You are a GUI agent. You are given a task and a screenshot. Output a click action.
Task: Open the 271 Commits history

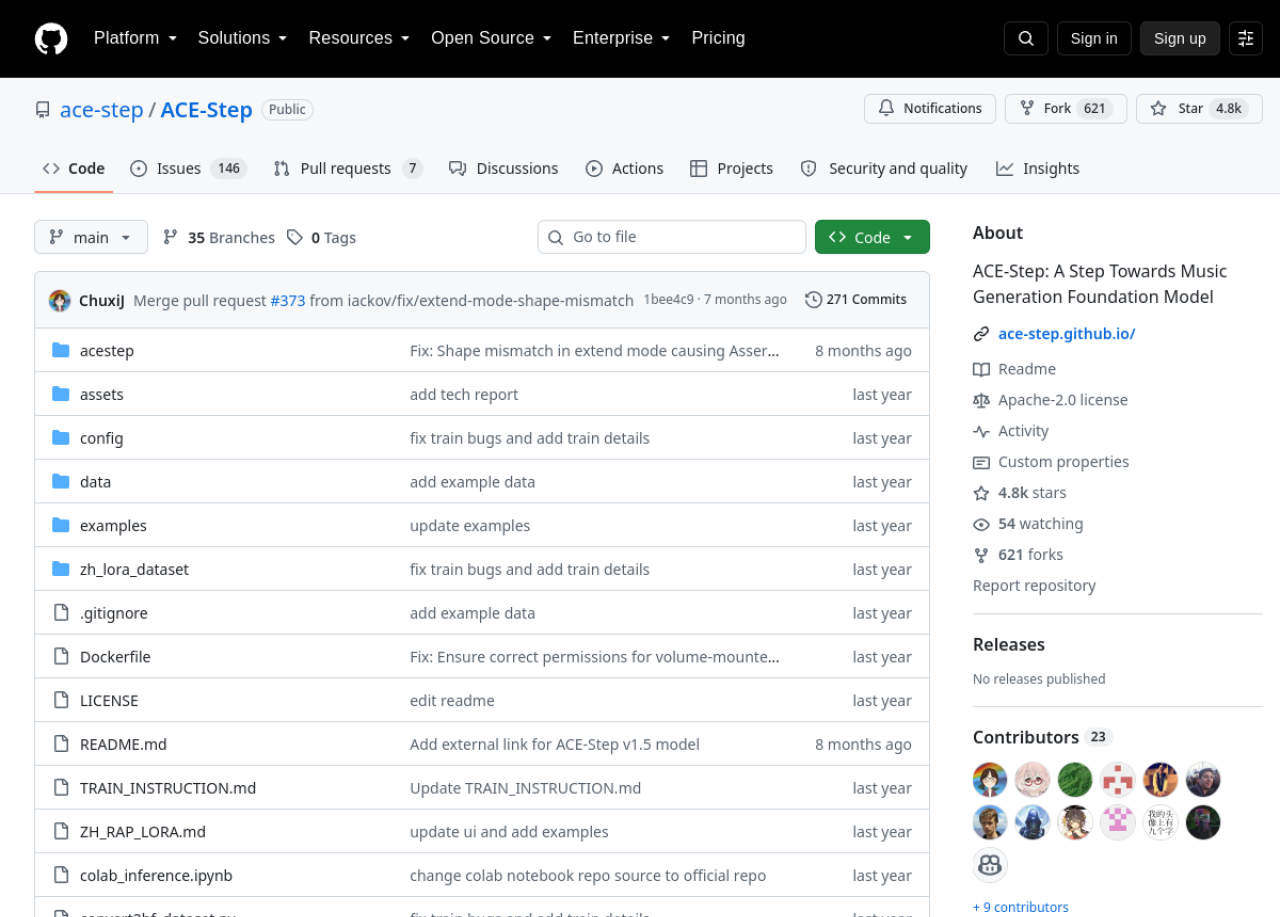pyautogui.click(x=856, y=299)
